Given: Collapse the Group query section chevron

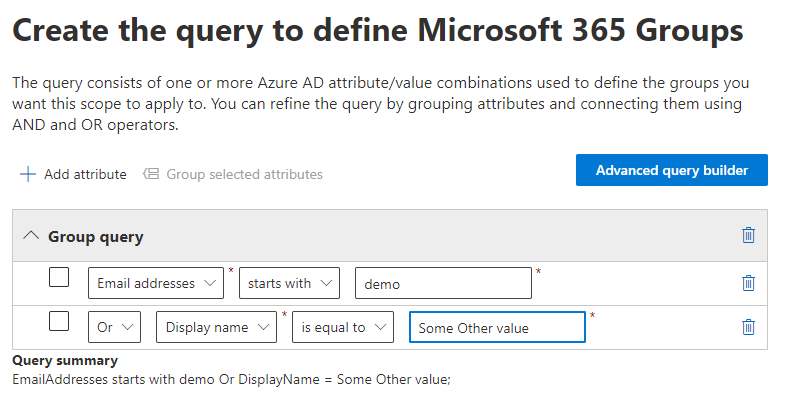Looking at the screenshot, I should (31, 236).
